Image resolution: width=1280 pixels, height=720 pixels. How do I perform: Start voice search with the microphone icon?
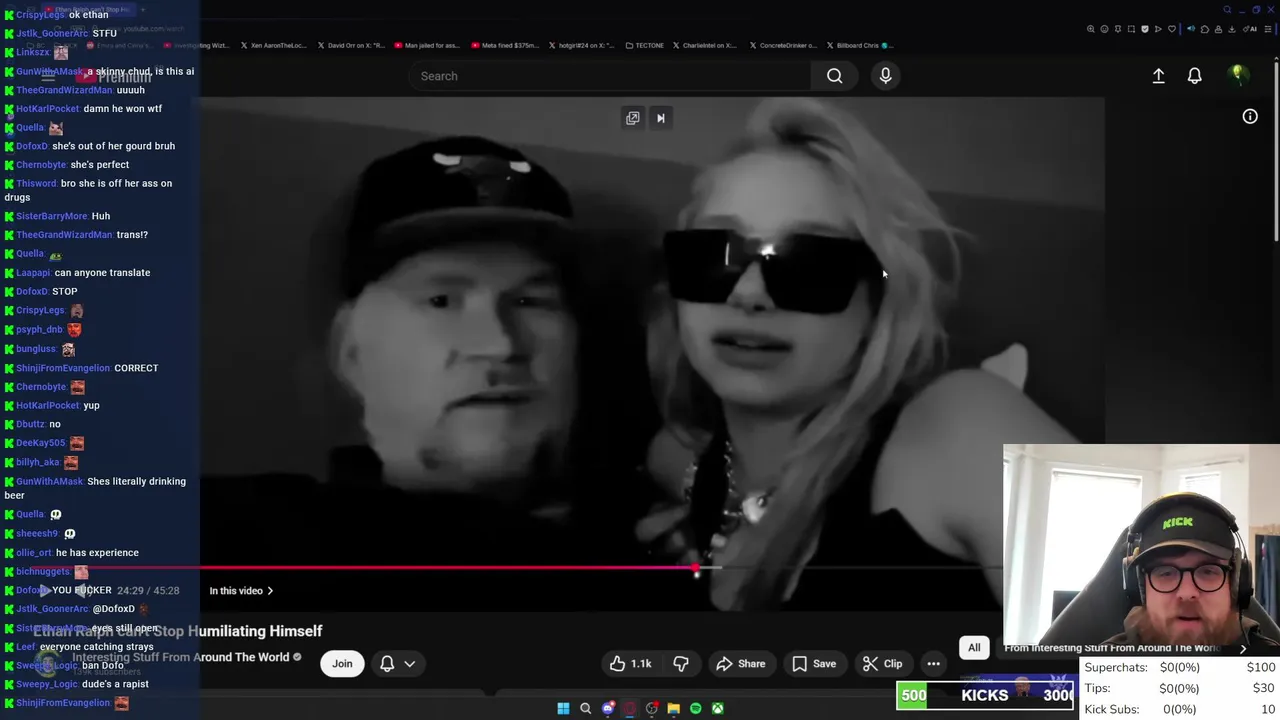tap(885, 76)
